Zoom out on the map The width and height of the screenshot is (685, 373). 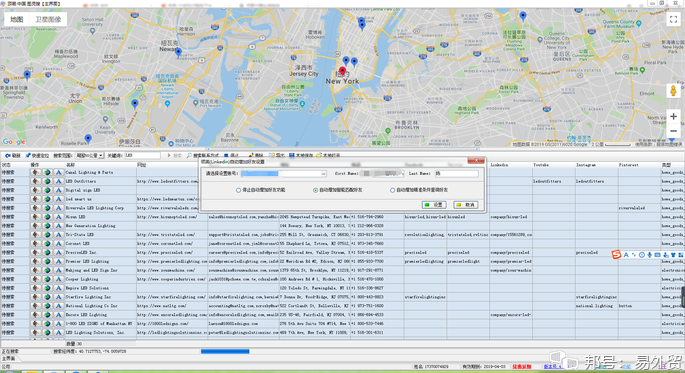673,131
